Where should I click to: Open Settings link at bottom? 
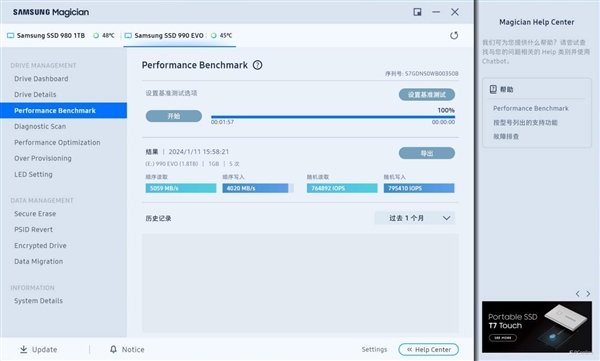tap(374, 350)
